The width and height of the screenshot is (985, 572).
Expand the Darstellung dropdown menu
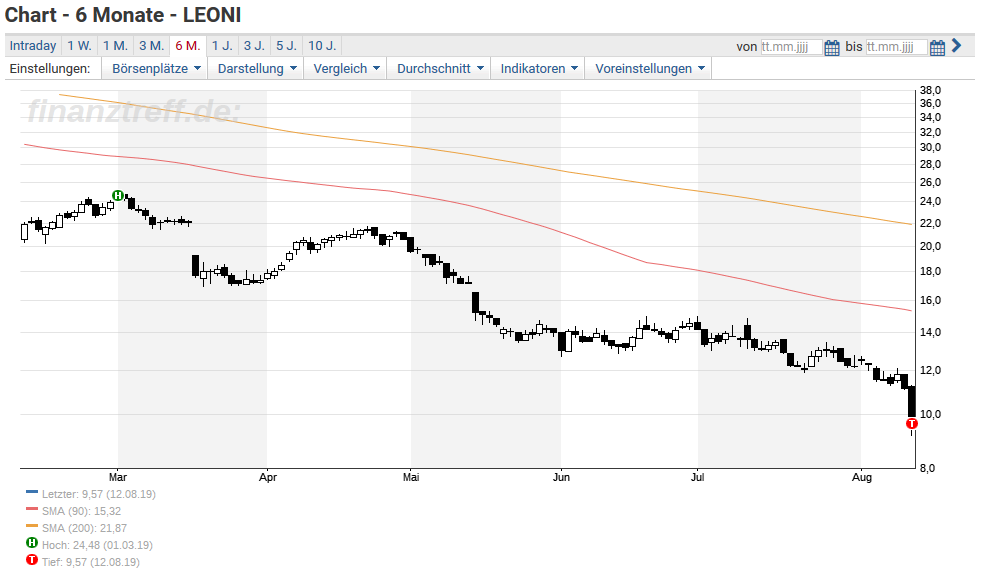pyautogui.click(x=256, y=68)
